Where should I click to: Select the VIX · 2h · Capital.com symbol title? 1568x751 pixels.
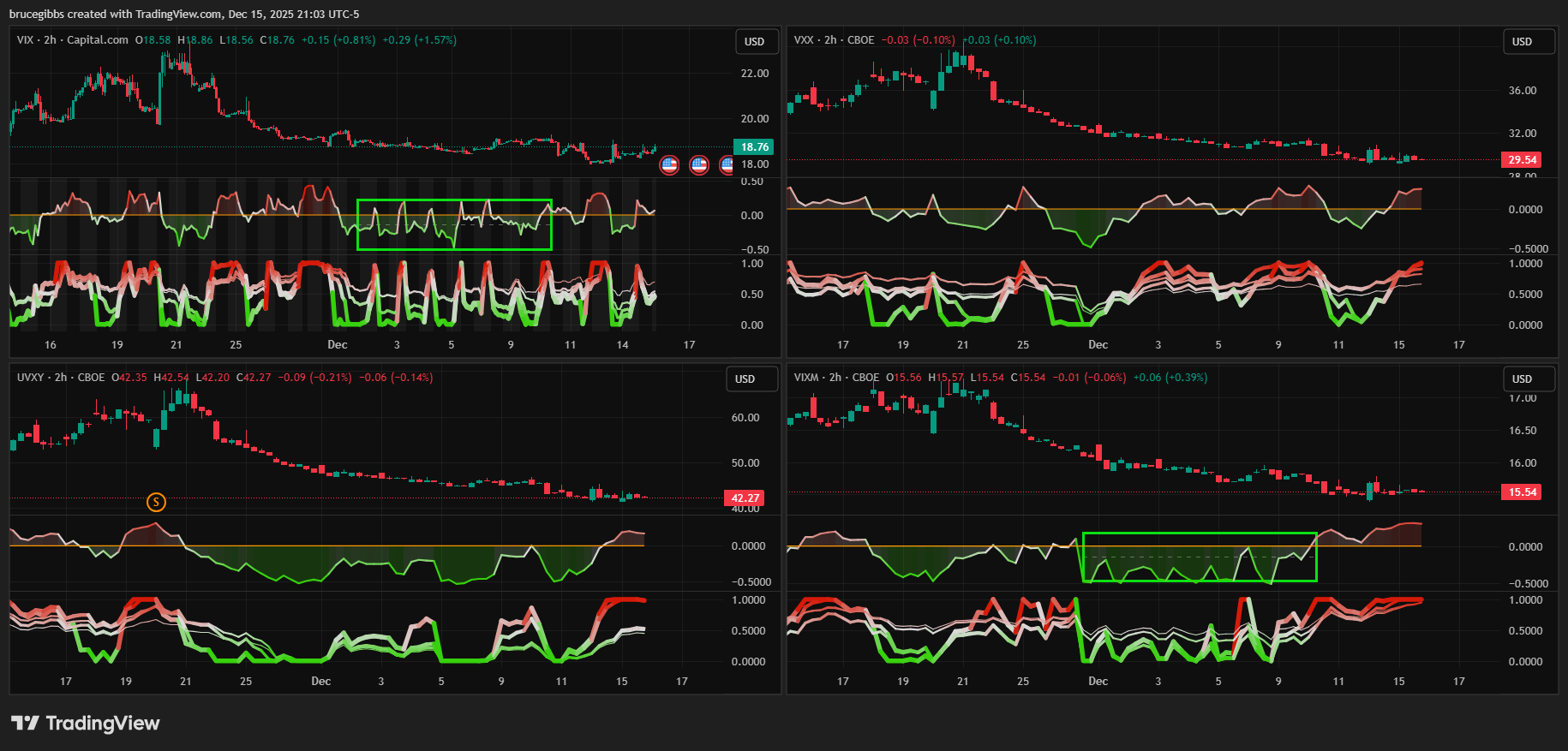[x=73, y=40]
